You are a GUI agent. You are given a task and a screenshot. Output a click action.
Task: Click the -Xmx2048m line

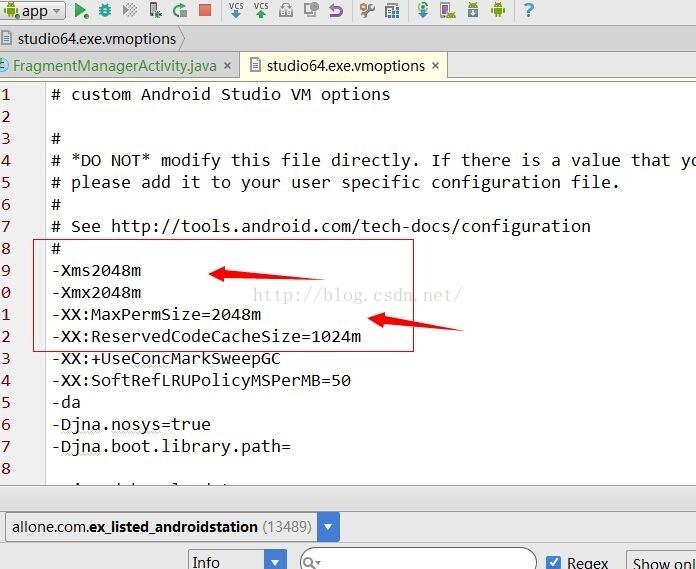pyautogui.click(x=96, y=292)
